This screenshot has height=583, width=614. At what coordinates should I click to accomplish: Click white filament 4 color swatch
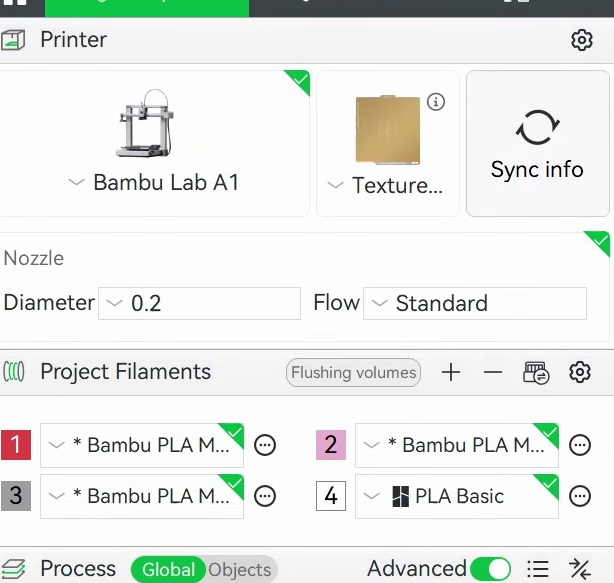(331, 496)
